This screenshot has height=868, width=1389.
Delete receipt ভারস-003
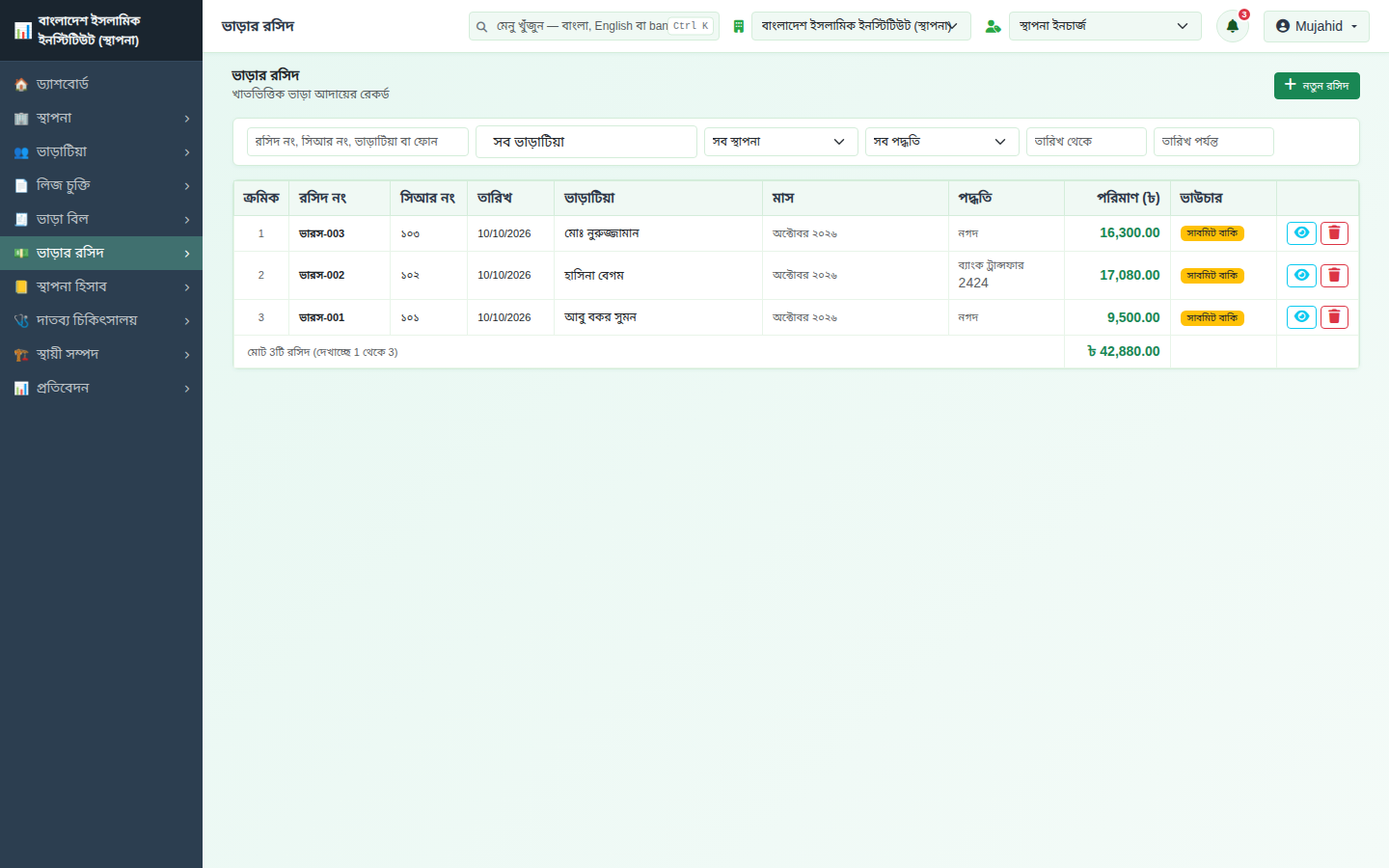click(1334, 233)
